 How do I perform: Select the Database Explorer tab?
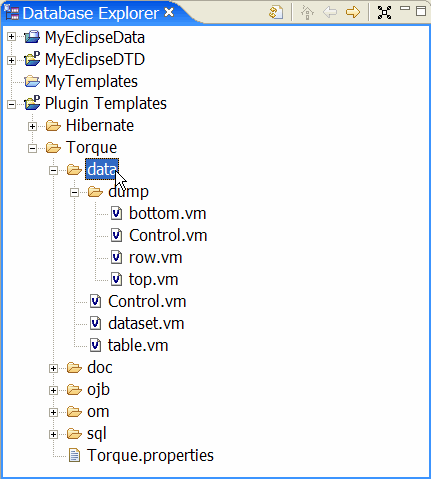point(90,13)
